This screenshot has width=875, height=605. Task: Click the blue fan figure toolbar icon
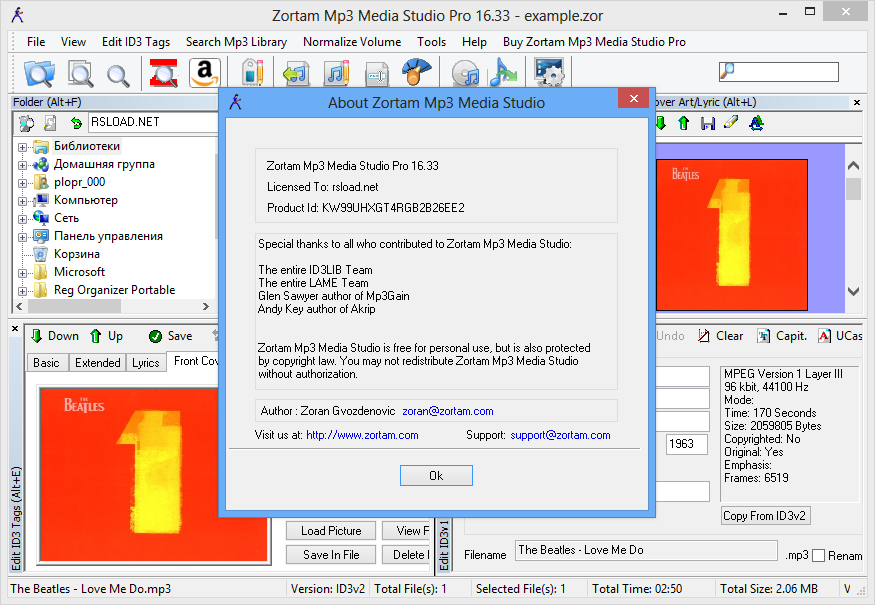(416, 73)
